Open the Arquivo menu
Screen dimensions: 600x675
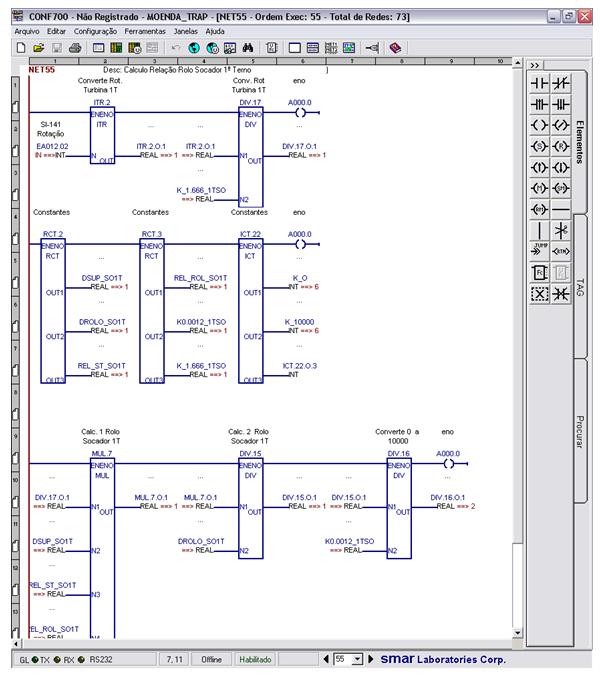pyautogui.click(x=27, y=31)
